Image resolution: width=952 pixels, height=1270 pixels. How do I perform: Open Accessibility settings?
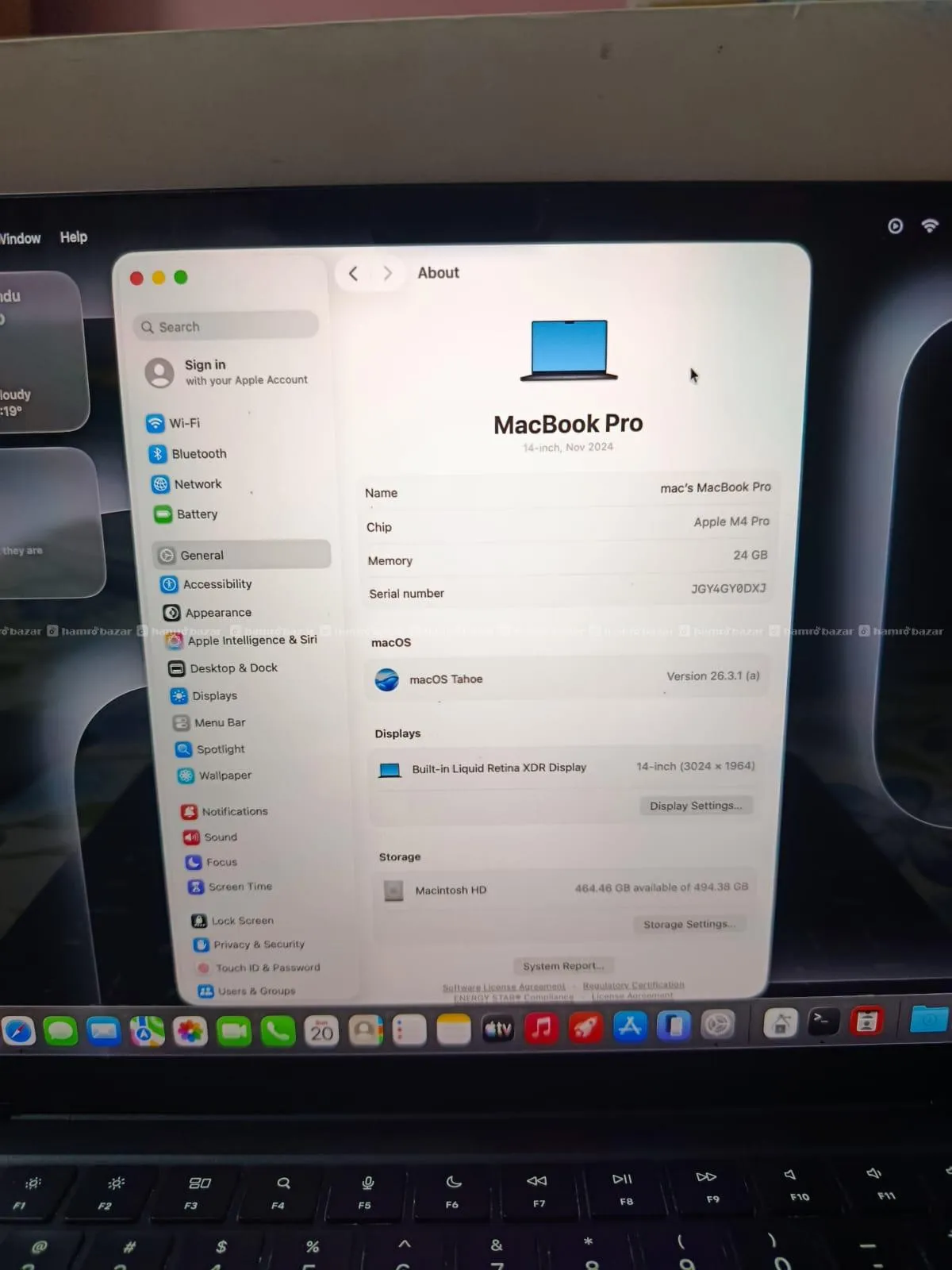(206, 584)
